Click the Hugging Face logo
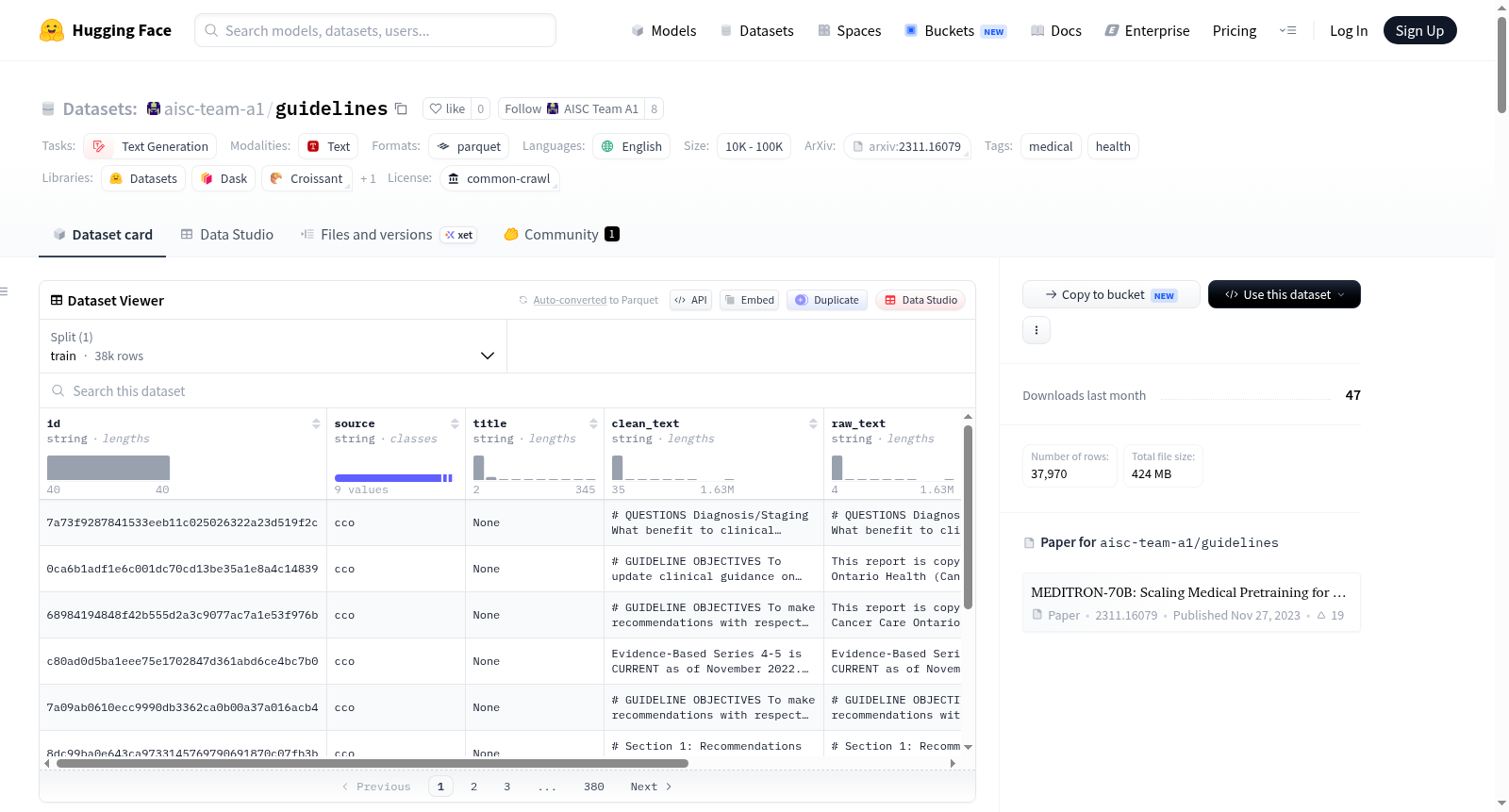Image resolution: width=1509 pixels, height=812 pixels. (106, 30)
